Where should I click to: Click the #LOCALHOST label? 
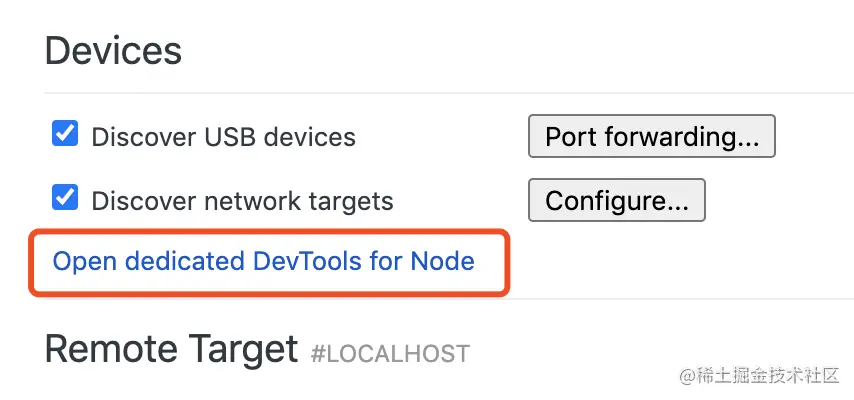pos(390,354)
